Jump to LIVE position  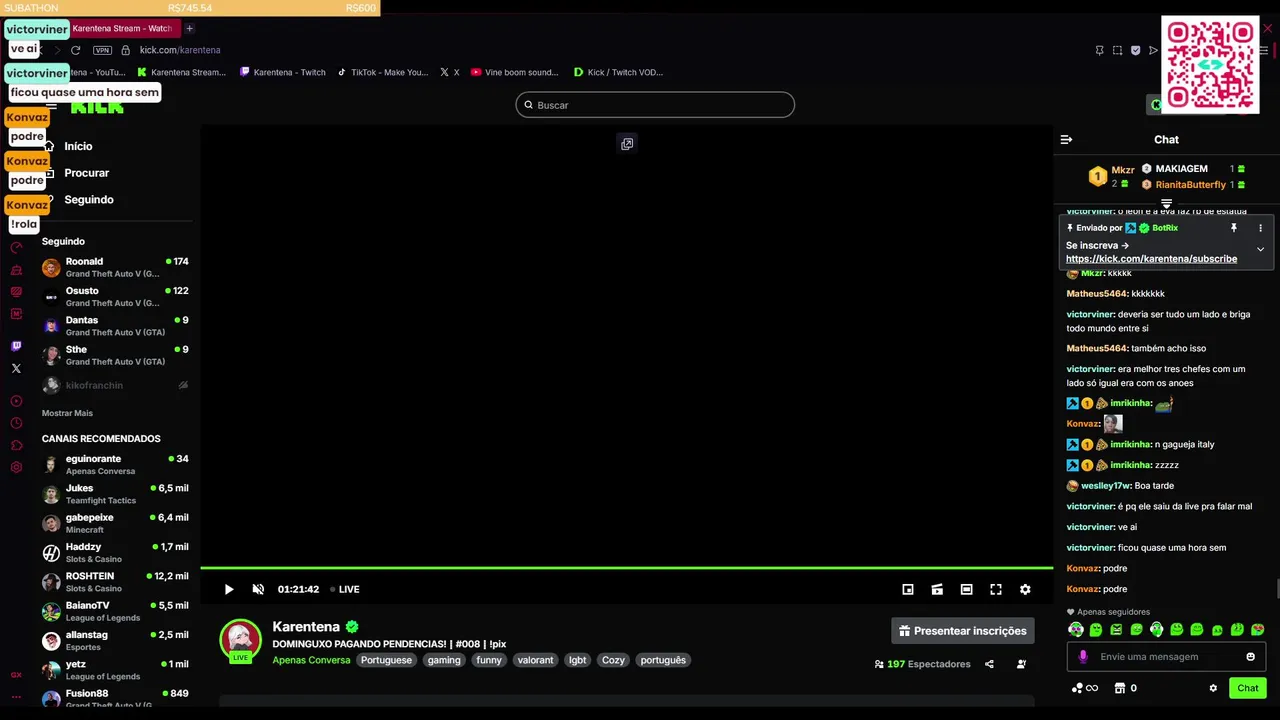tap(345, 589)
